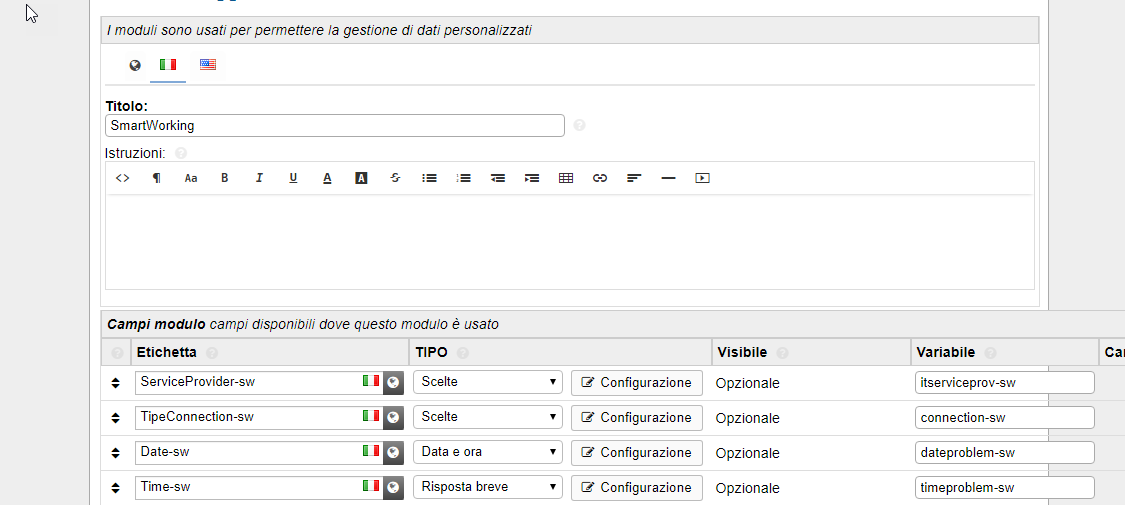1125x505 pixels.
Task: Switch to the US English language tab
Action: 208,65
